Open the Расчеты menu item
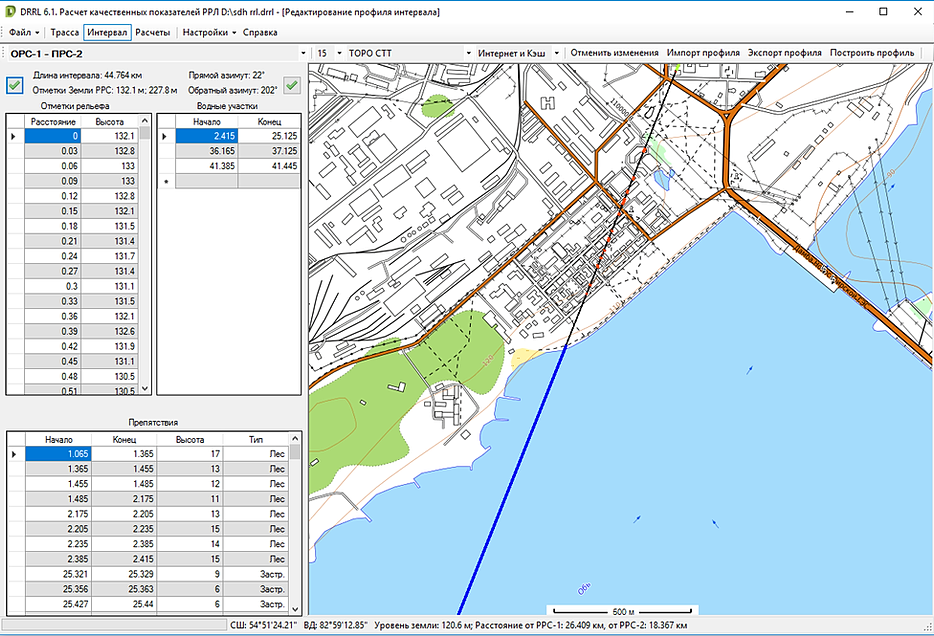Screen dimensions: 934x636 tap(152, 32)
